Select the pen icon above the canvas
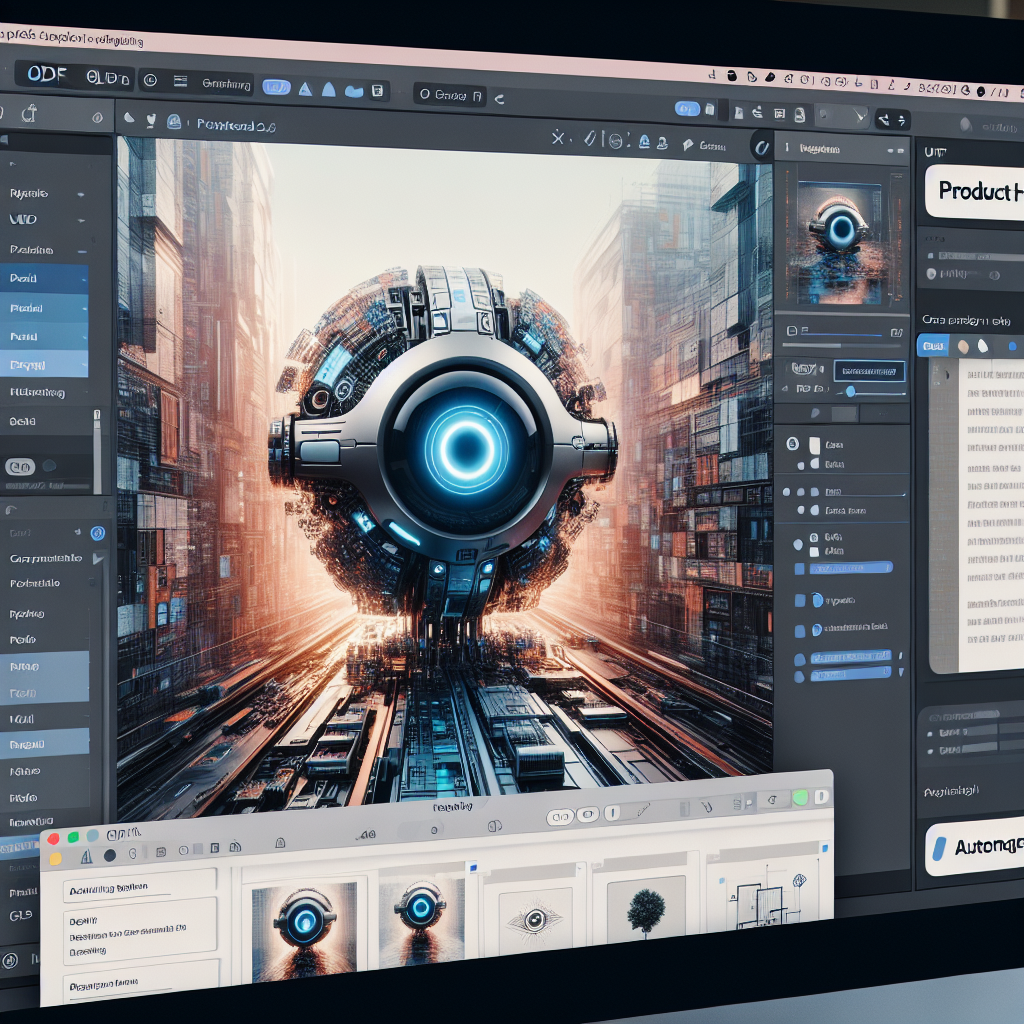This screenshot has width=1024, height=1024. click(590, 139)
